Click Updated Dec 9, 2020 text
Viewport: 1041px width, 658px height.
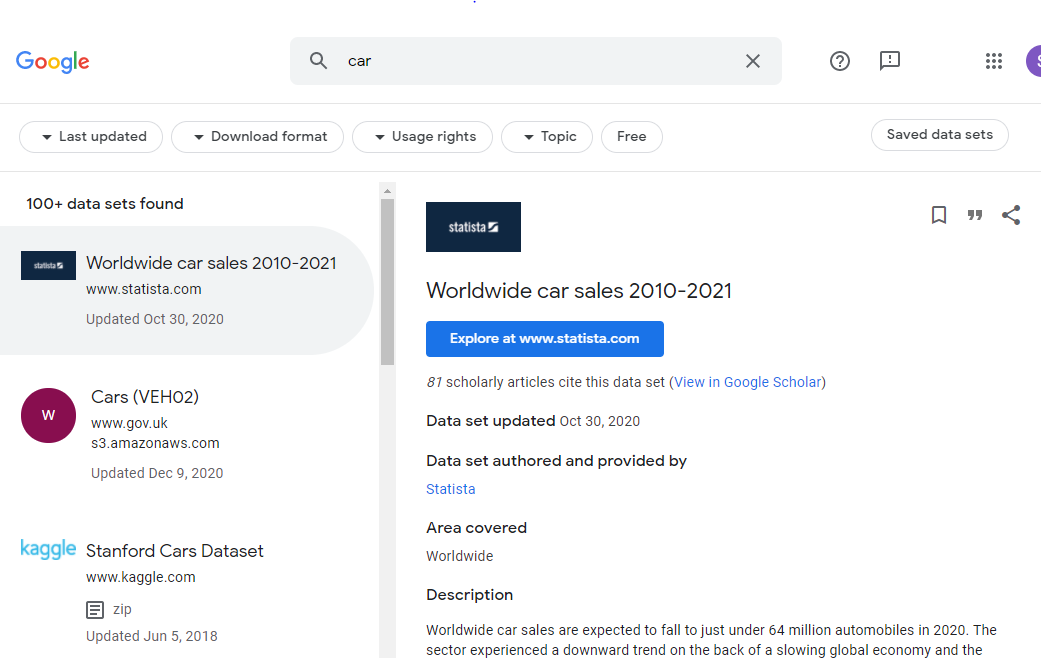point(157,473)
